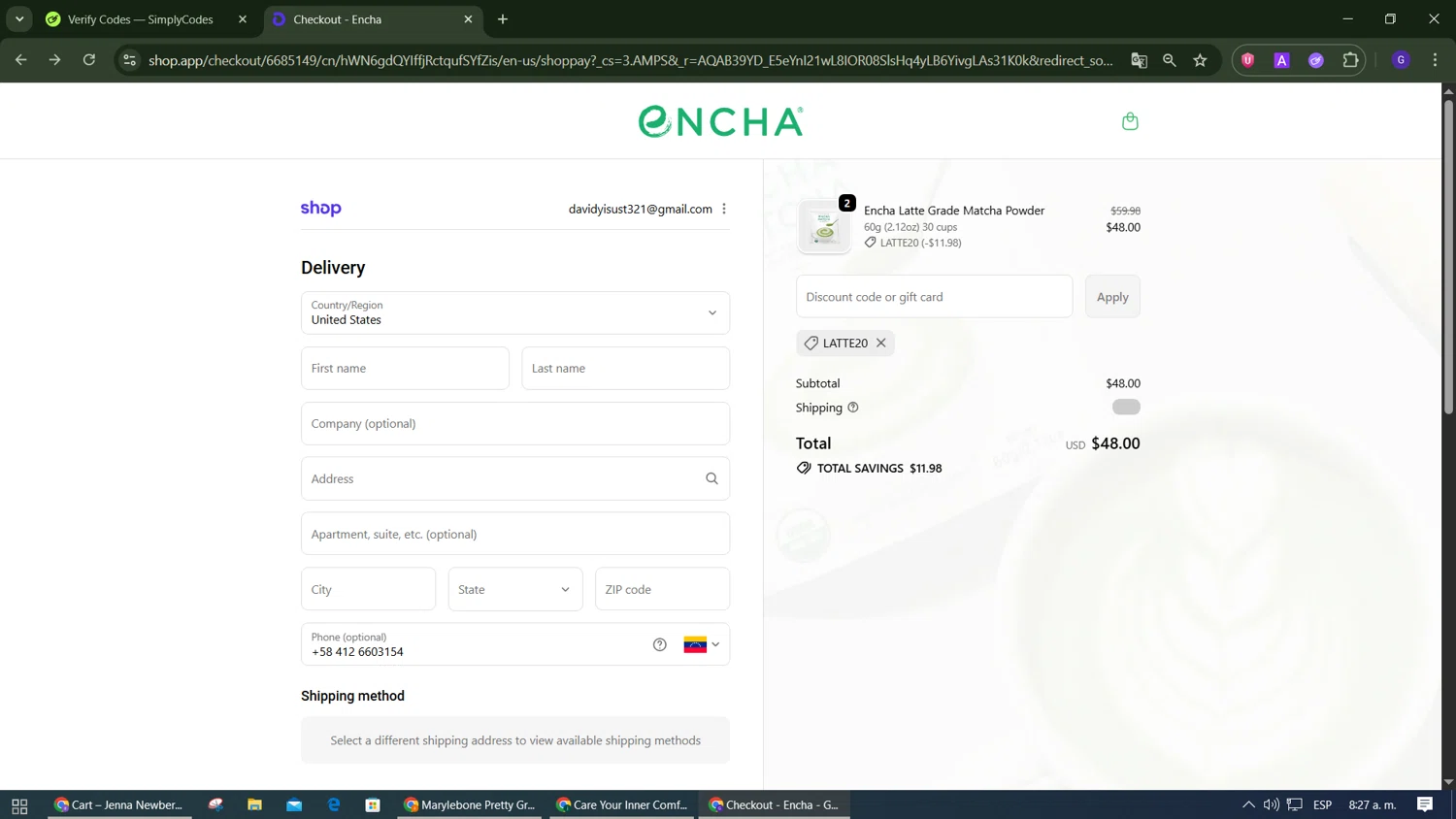Click the ESP language indicator
Viewport: 1456px width, 819px height.
tap(1322, 805)
